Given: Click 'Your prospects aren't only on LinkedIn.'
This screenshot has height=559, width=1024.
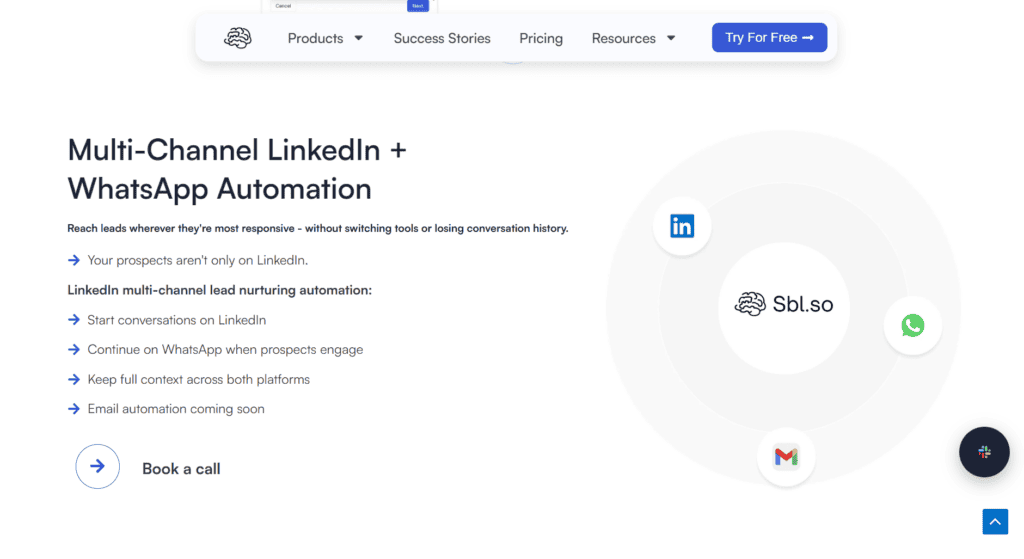Looking at the screenshot, I should click(197, 260).
